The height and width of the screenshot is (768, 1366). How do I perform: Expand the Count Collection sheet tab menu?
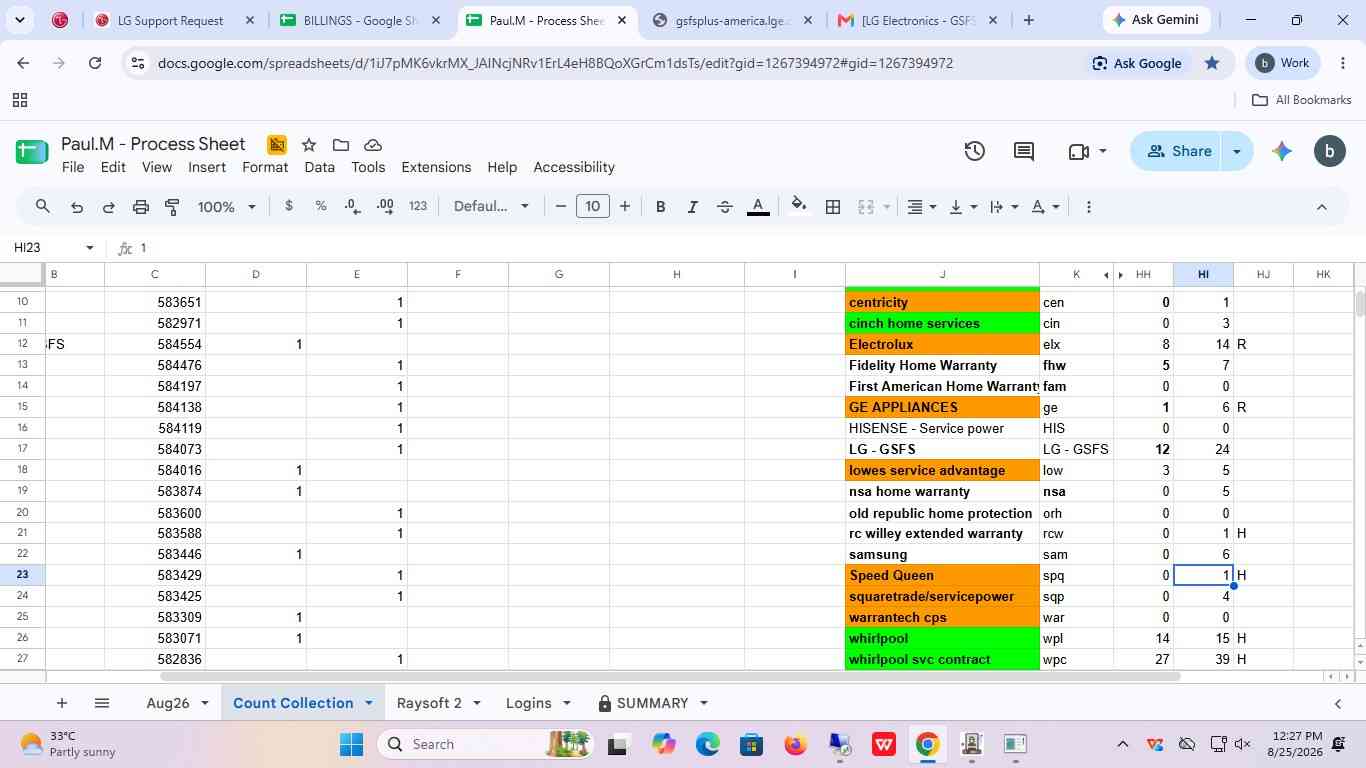[368, 703]
